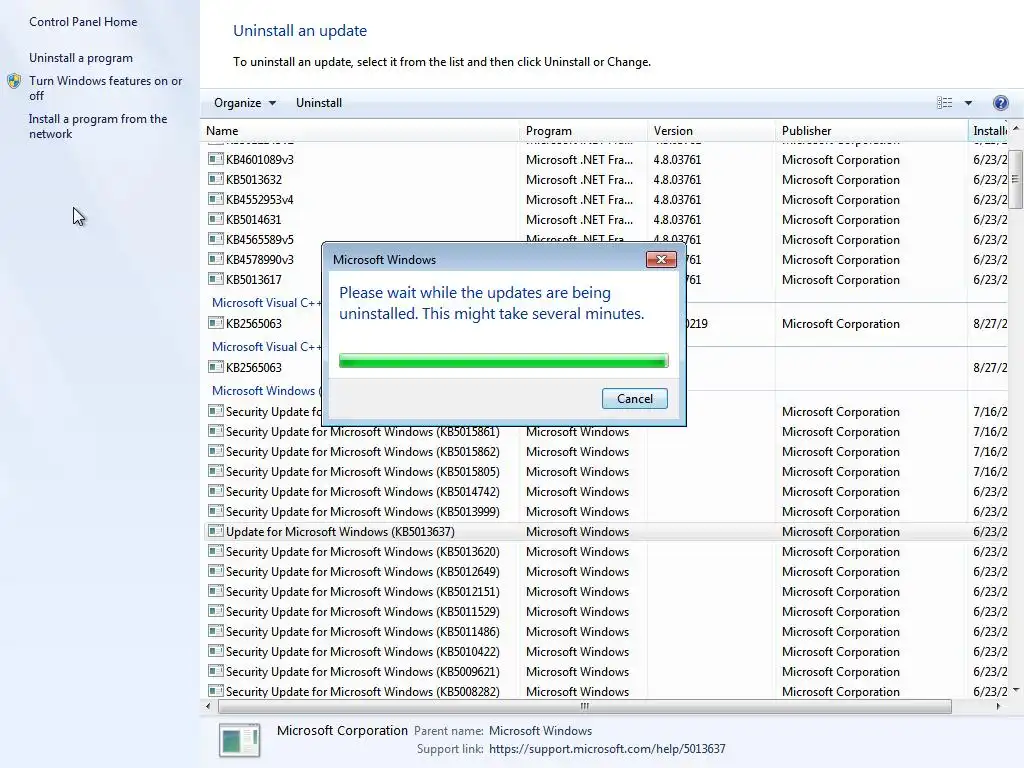Screen dimensions: 1024x768
Task: Click icon of Security Update KB5008282
Action: (216, 691)
